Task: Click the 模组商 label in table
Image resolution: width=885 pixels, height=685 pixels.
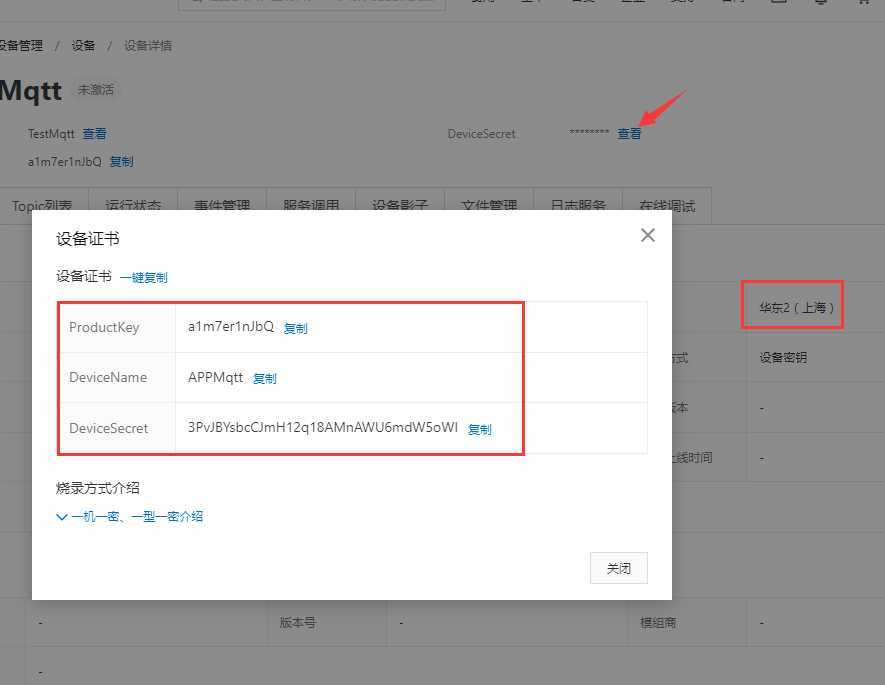Action: (x=658, y=623)
